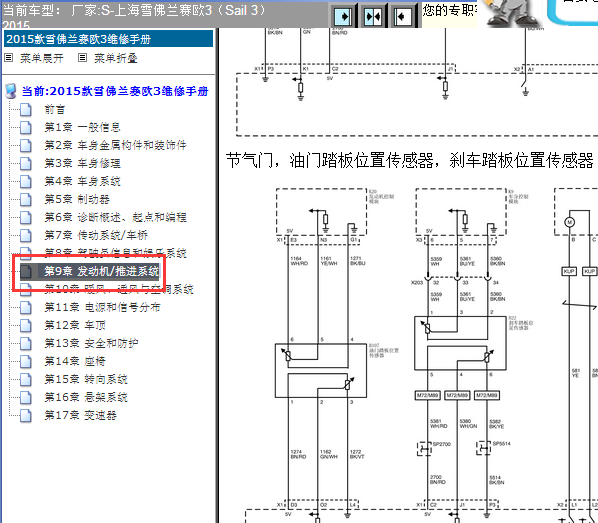Click the page icon beside 第9章 发动机/推进系统
The image size is (598, 523).
pyautogui.click(x=26, y=271)
